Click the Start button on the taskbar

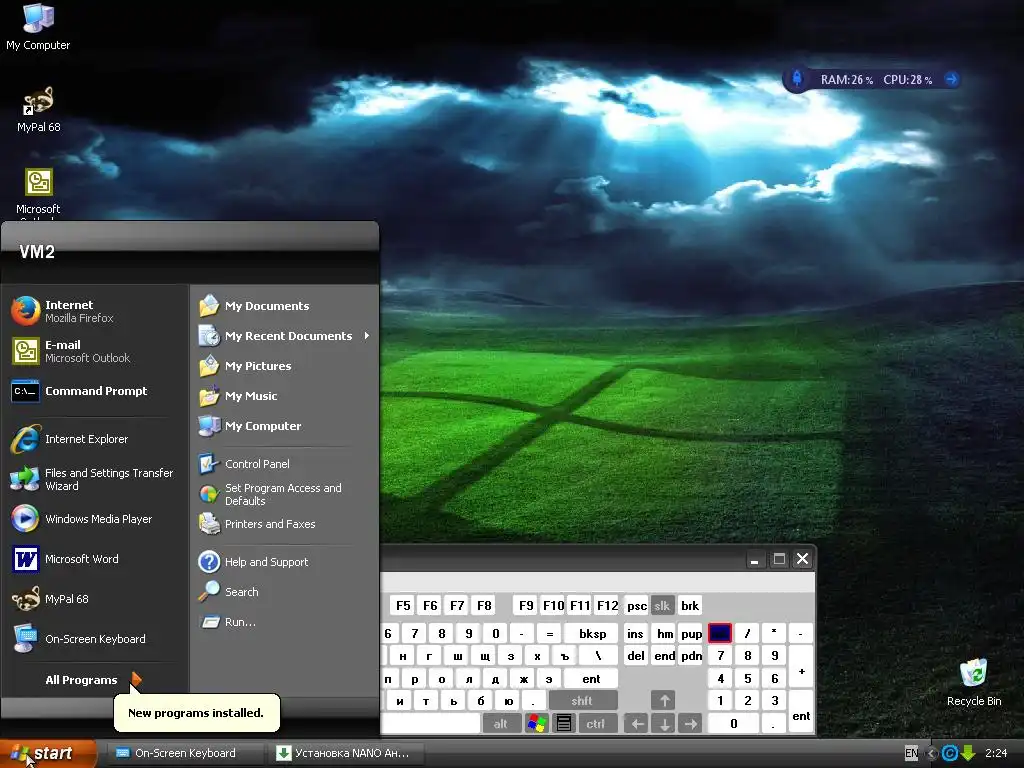(47, 753)
